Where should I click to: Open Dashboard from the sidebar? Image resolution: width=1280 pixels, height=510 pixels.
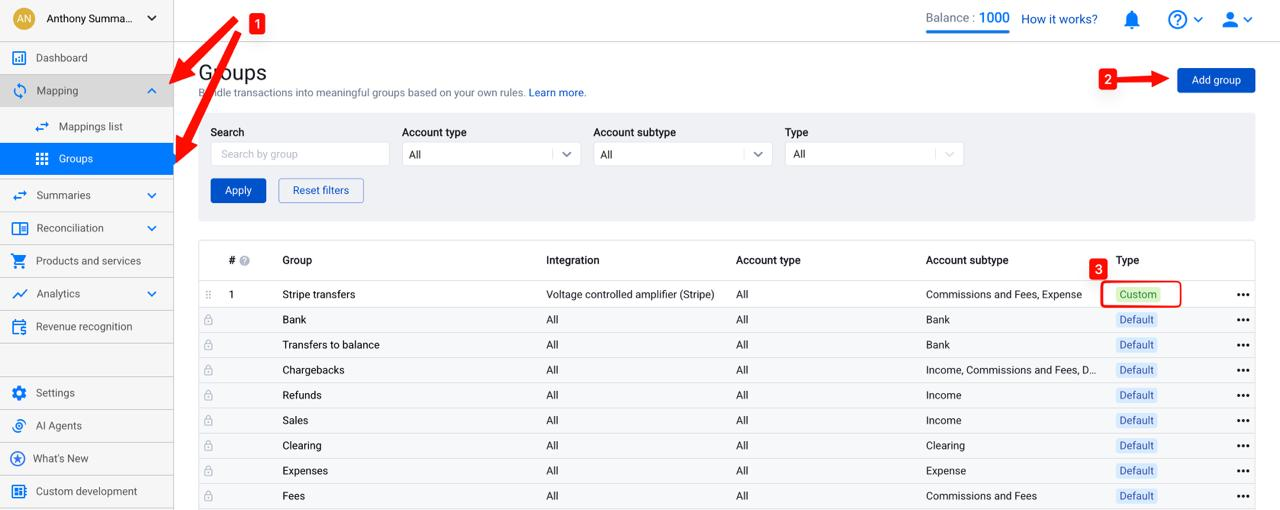coord(86,58)
